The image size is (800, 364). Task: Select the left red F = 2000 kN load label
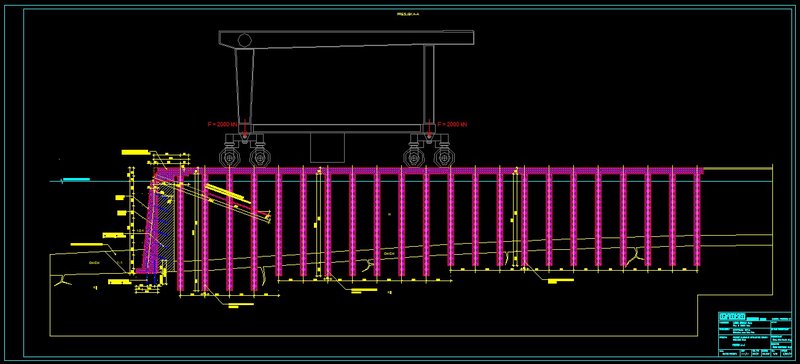(222, 124)
